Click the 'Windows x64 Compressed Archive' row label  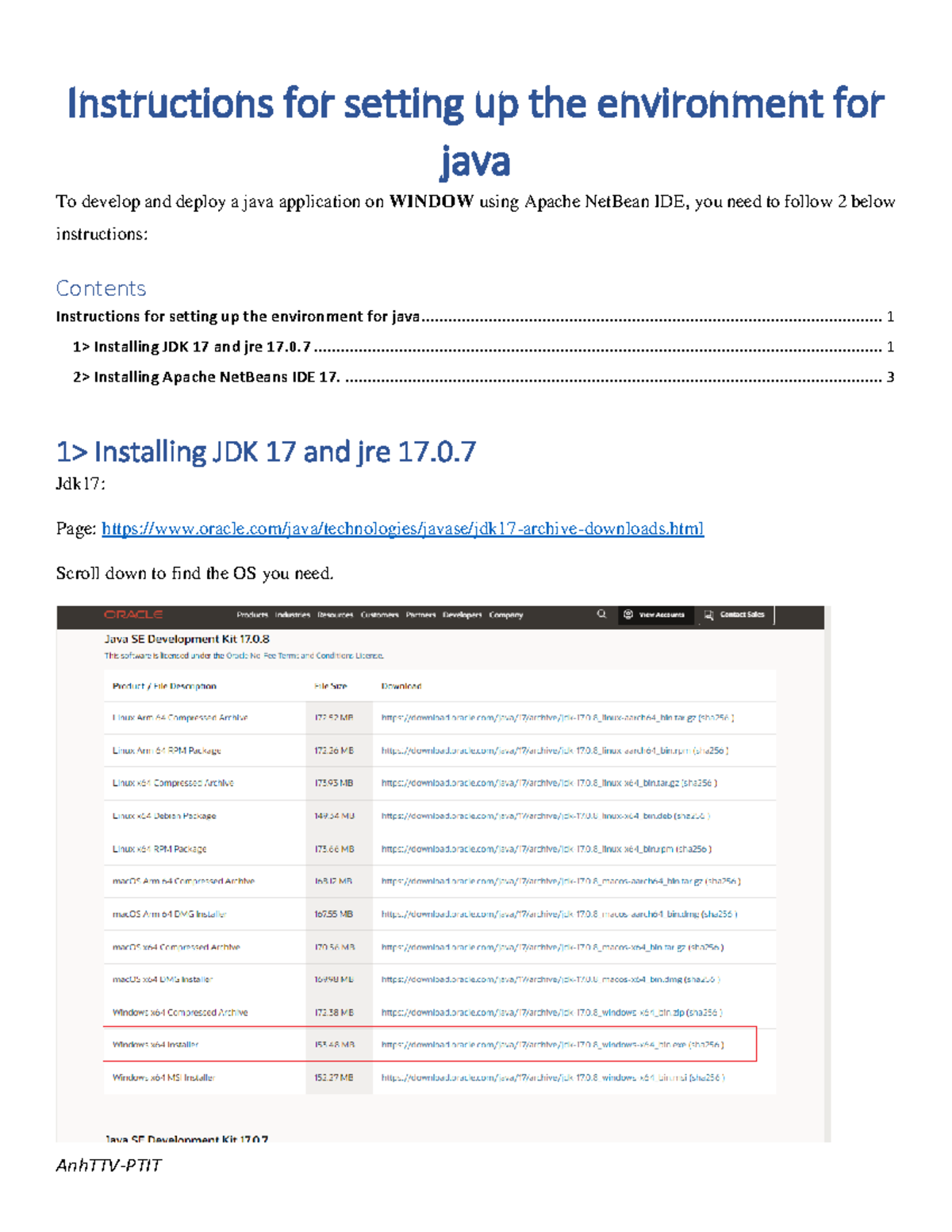(x=180, y=1012)
